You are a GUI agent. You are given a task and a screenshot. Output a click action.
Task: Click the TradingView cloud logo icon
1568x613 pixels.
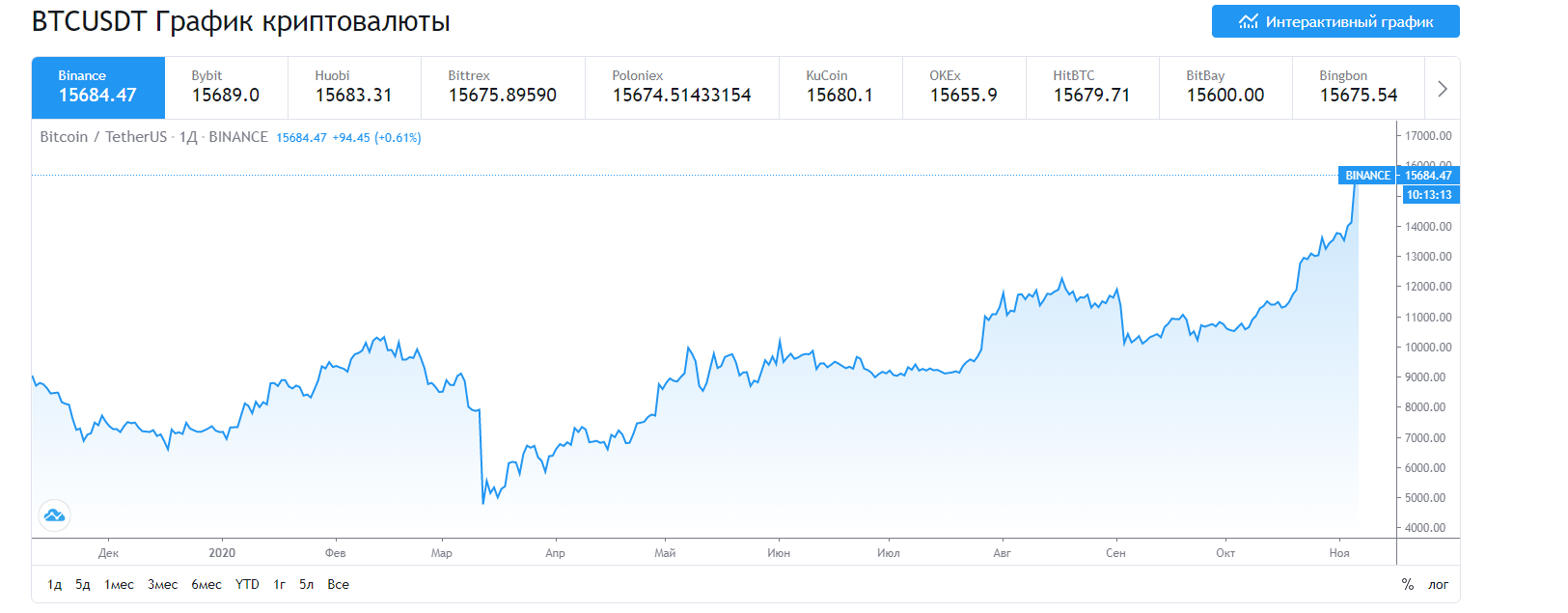pyautogui.click(x=55, y=515)
